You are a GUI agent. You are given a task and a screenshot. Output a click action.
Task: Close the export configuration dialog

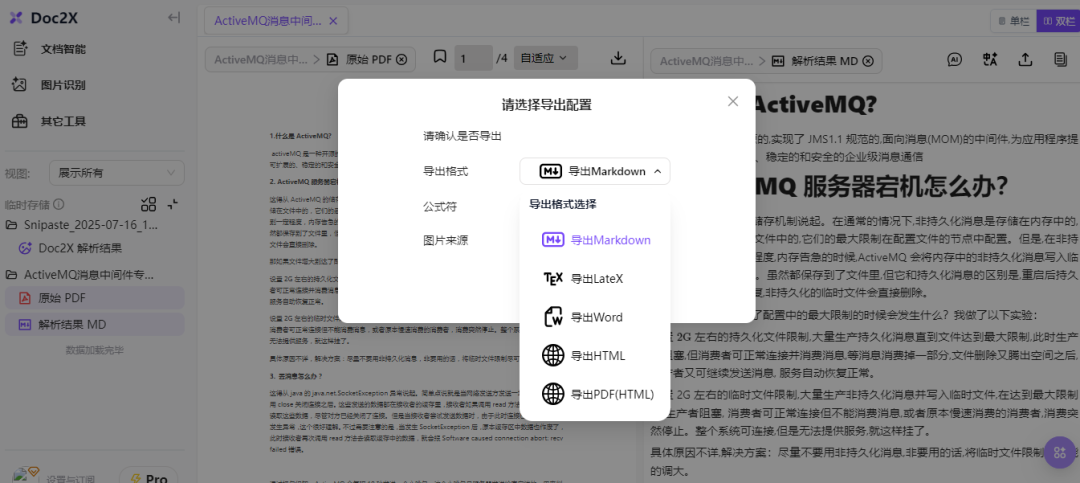[x=733, y=101]
